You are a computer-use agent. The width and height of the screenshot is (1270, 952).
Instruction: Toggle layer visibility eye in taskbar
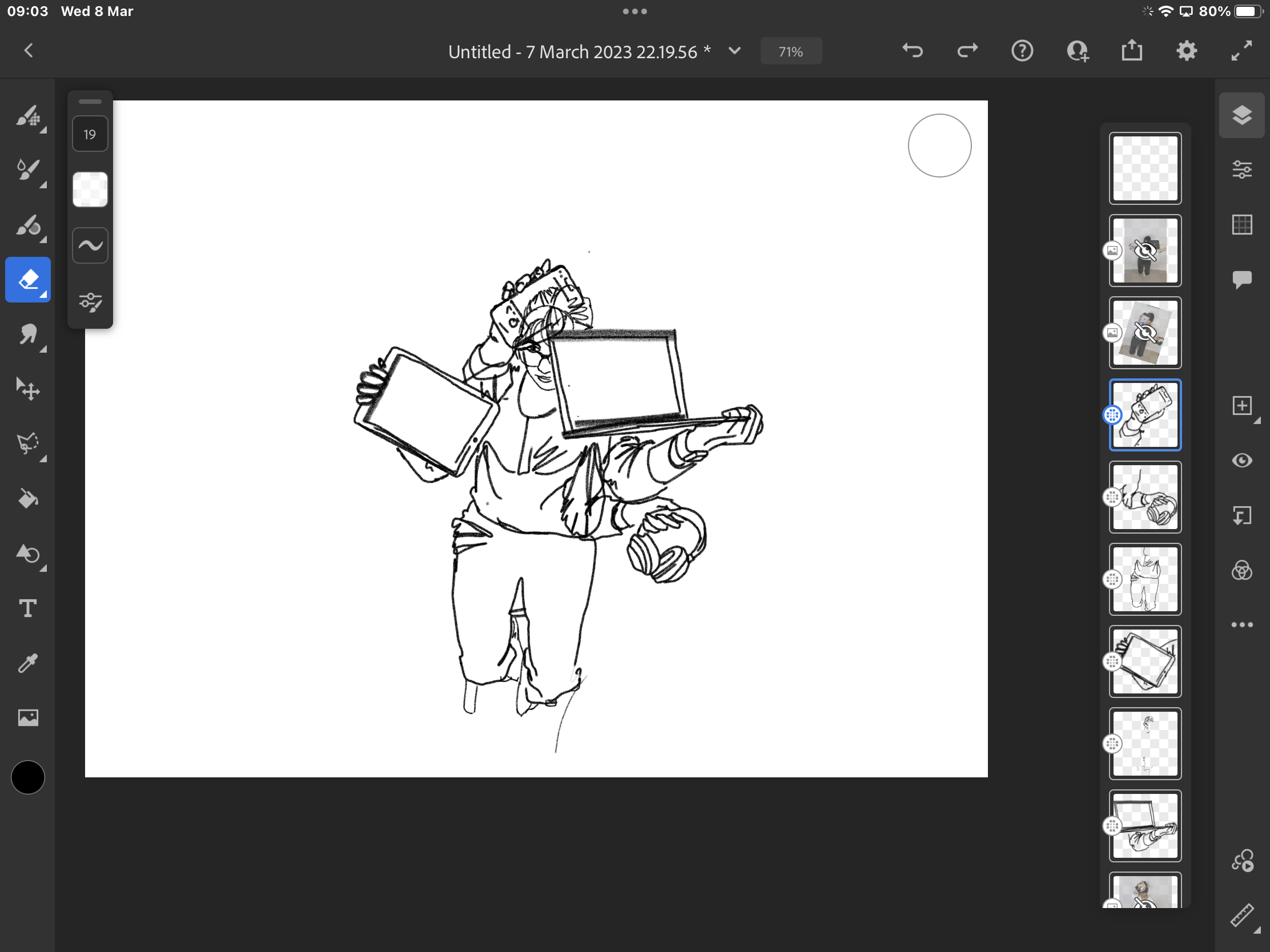(x=1242, y=460)
